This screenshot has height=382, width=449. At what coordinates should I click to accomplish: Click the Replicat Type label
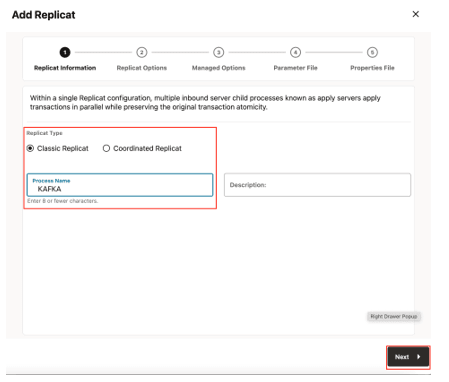[x=44, y=133]
